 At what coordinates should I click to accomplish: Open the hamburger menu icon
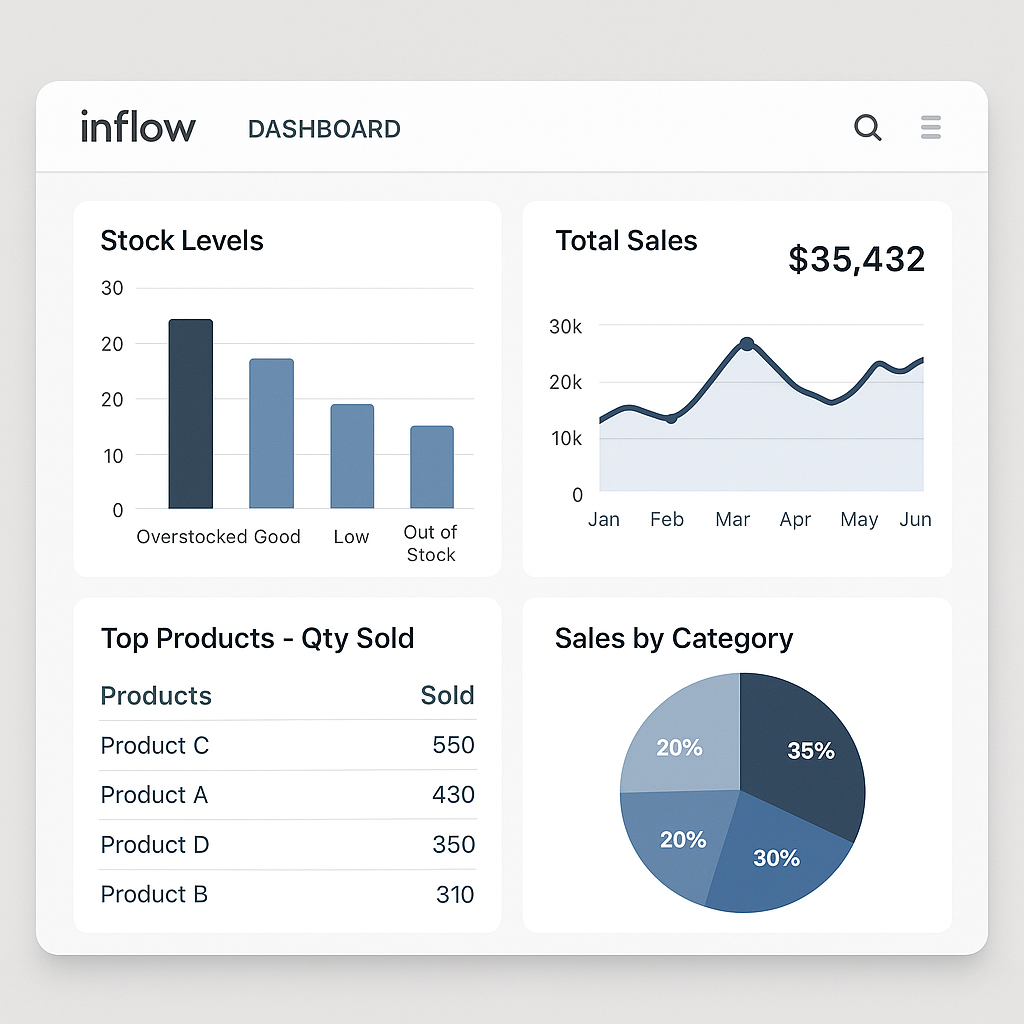pos(930,127)
